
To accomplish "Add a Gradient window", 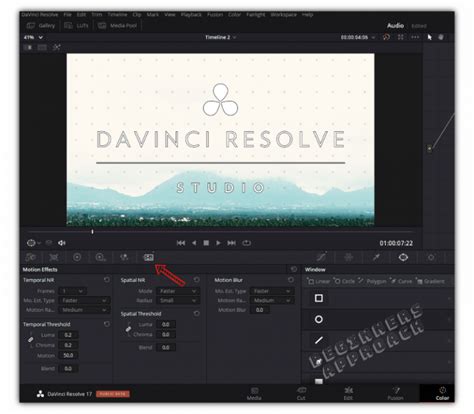I will pyautogui.click(x=430, y=281).
